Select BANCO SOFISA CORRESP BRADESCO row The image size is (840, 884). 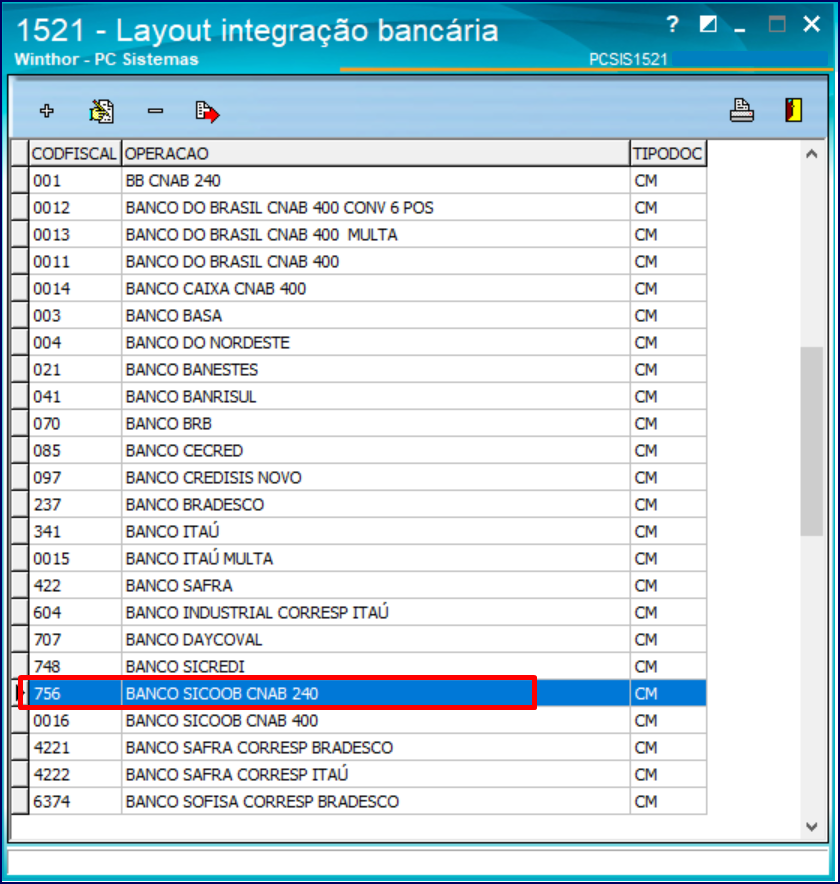(368, 802)
